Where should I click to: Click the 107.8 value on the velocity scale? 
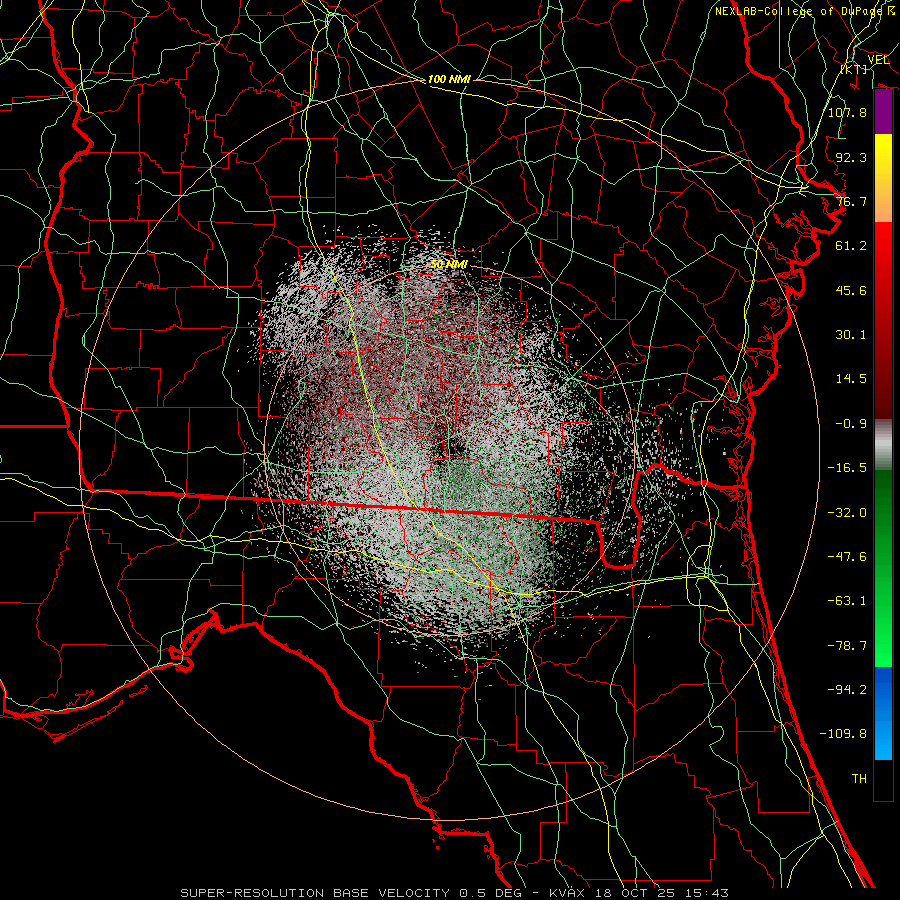847,112
